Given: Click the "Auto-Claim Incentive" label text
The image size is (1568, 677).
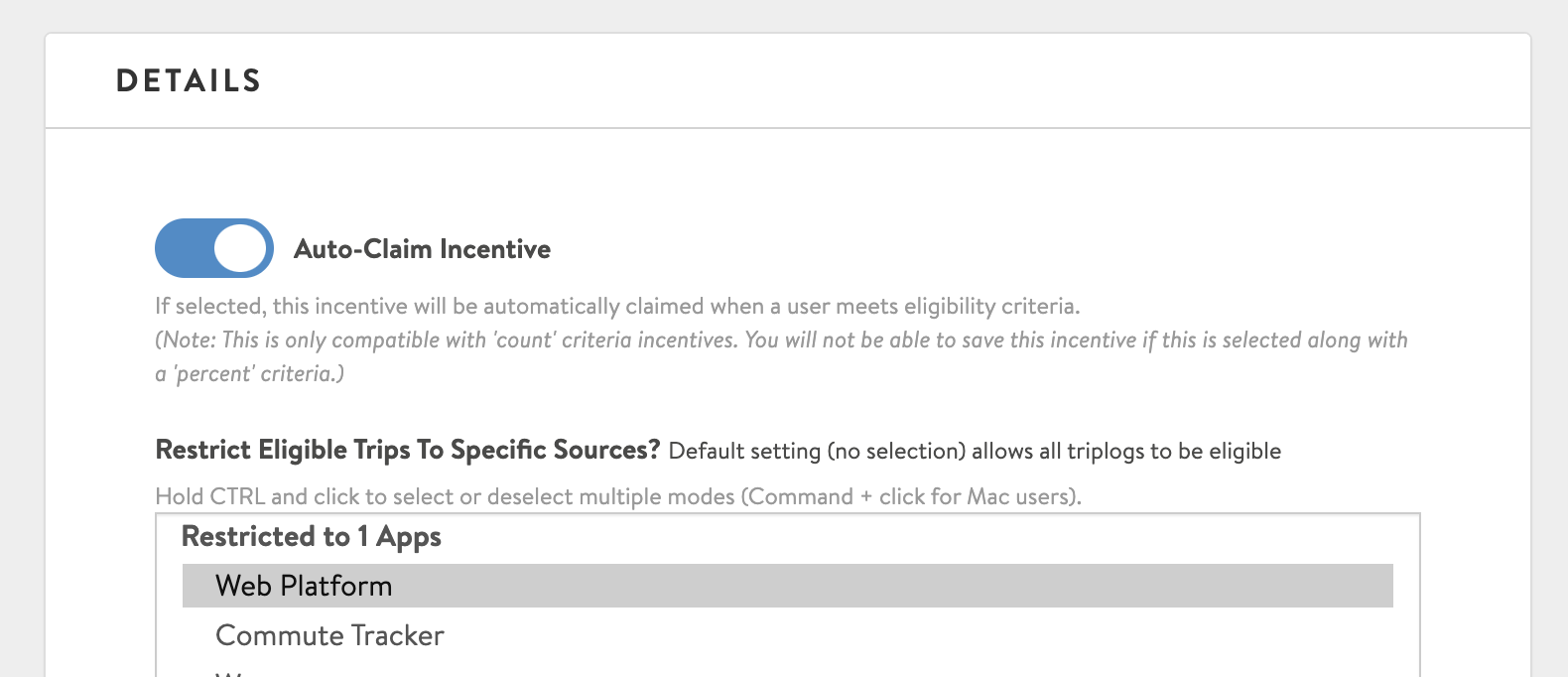Looking at the screenshot, I should click(x=422, y=249).
